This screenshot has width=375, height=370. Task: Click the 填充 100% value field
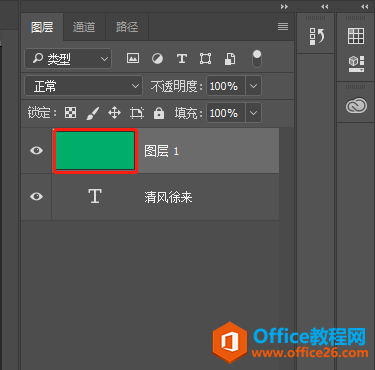226,113
